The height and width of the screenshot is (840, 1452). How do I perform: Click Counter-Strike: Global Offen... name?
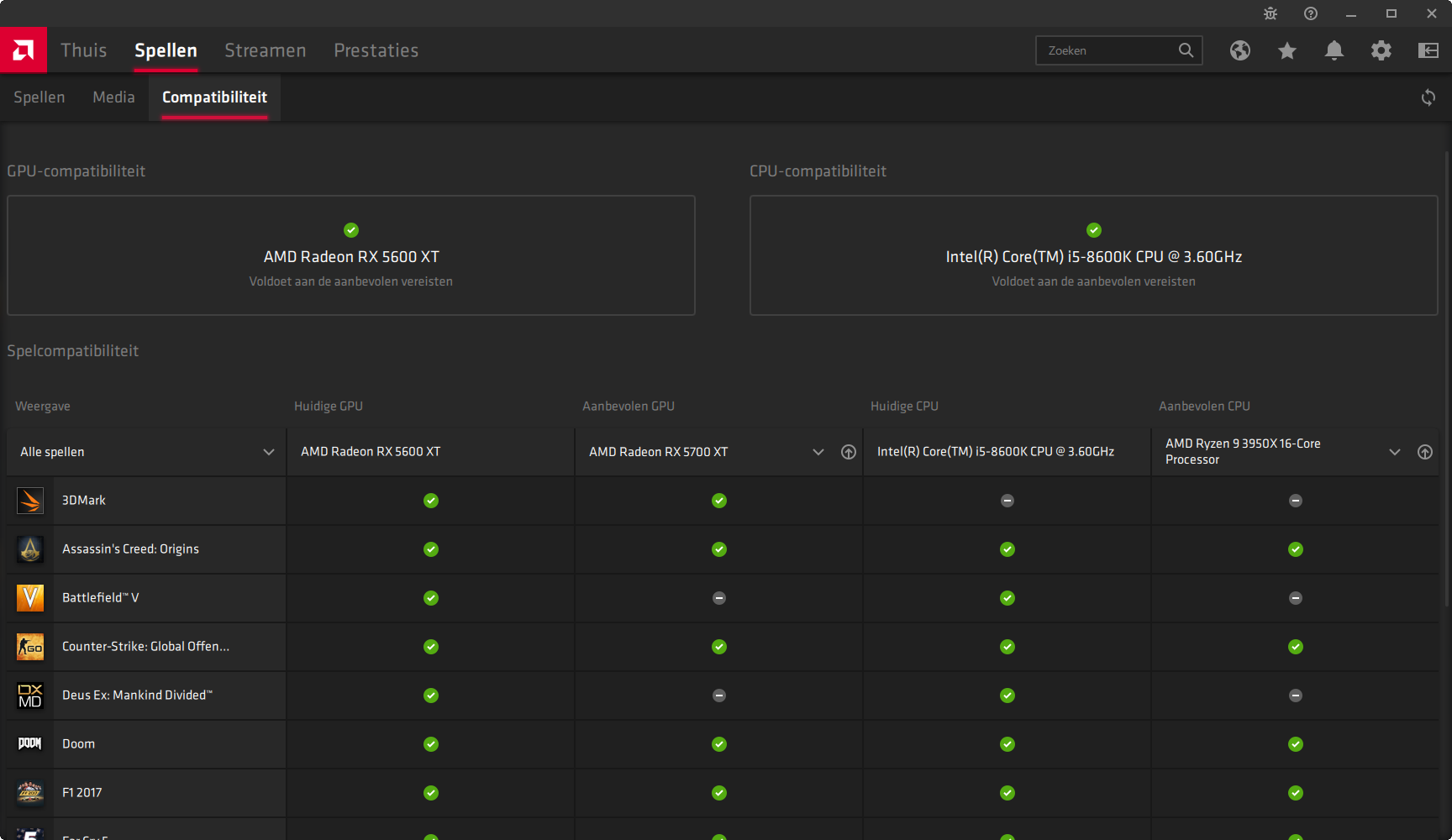145,647
